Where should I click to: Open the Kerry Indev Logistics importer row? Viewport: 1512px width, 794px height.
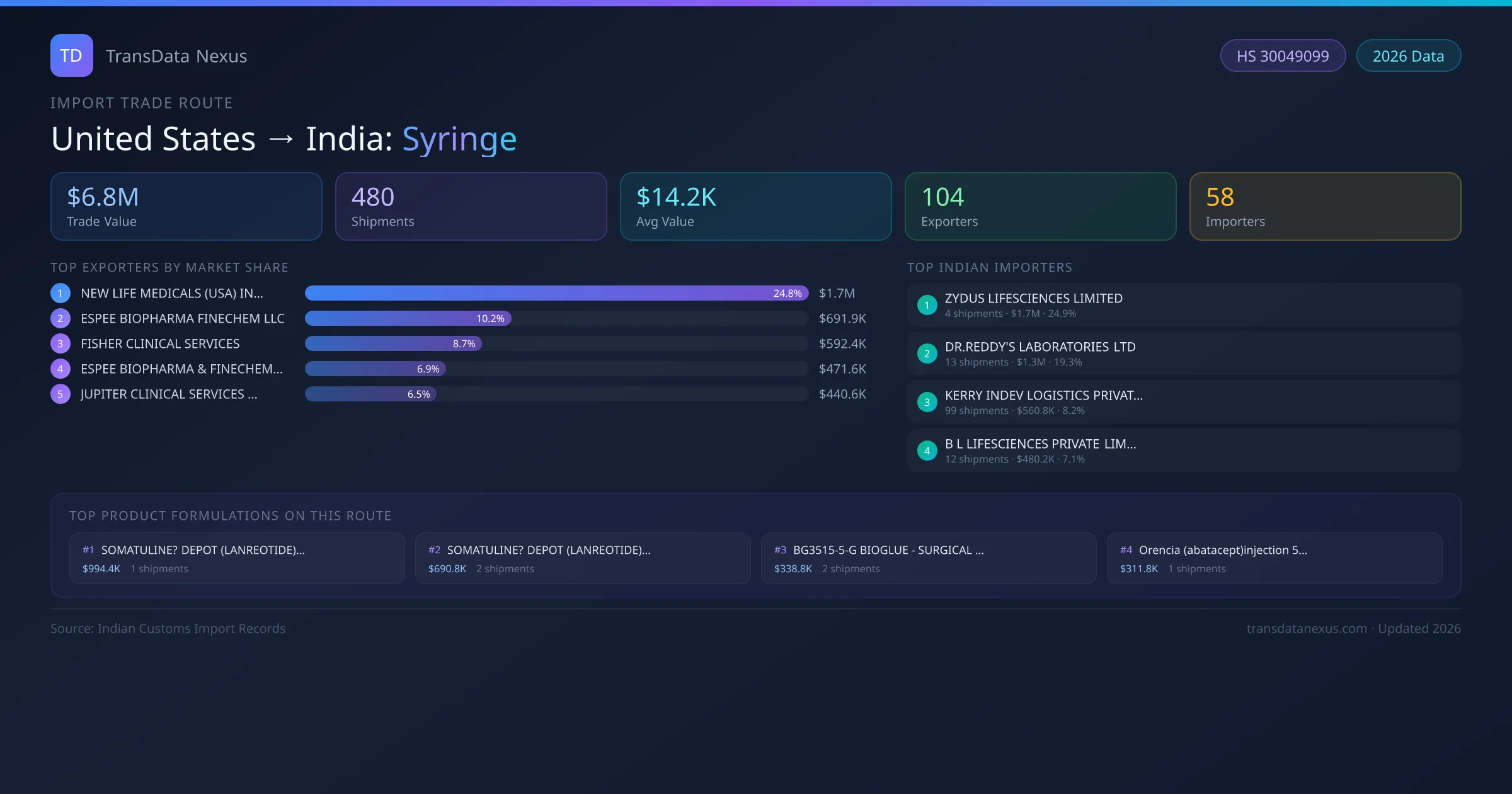pyautogui.click(x=1184, y=402)
